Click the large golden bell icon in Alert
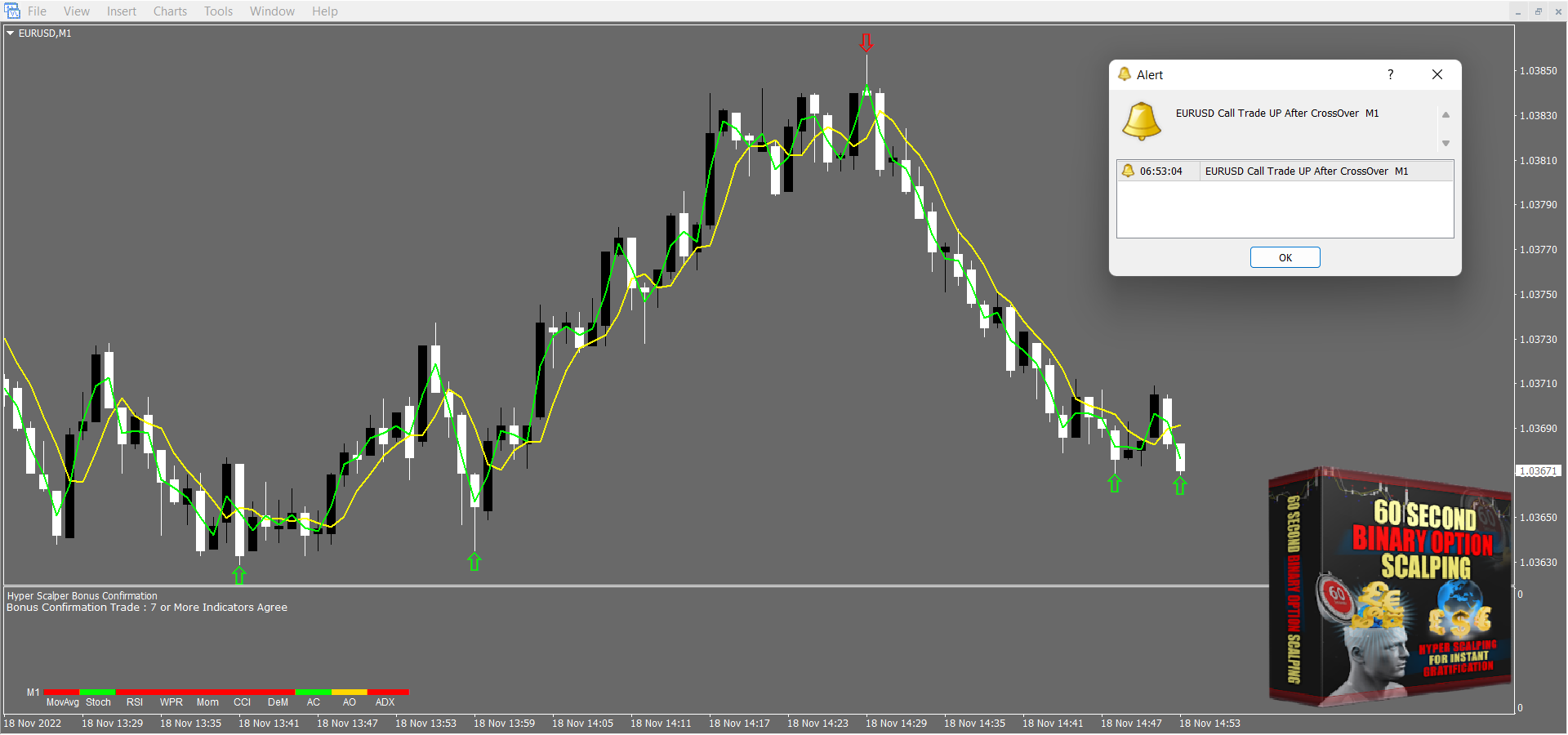The width and height of the screenshot is (1568, 735). (1142, 121)
